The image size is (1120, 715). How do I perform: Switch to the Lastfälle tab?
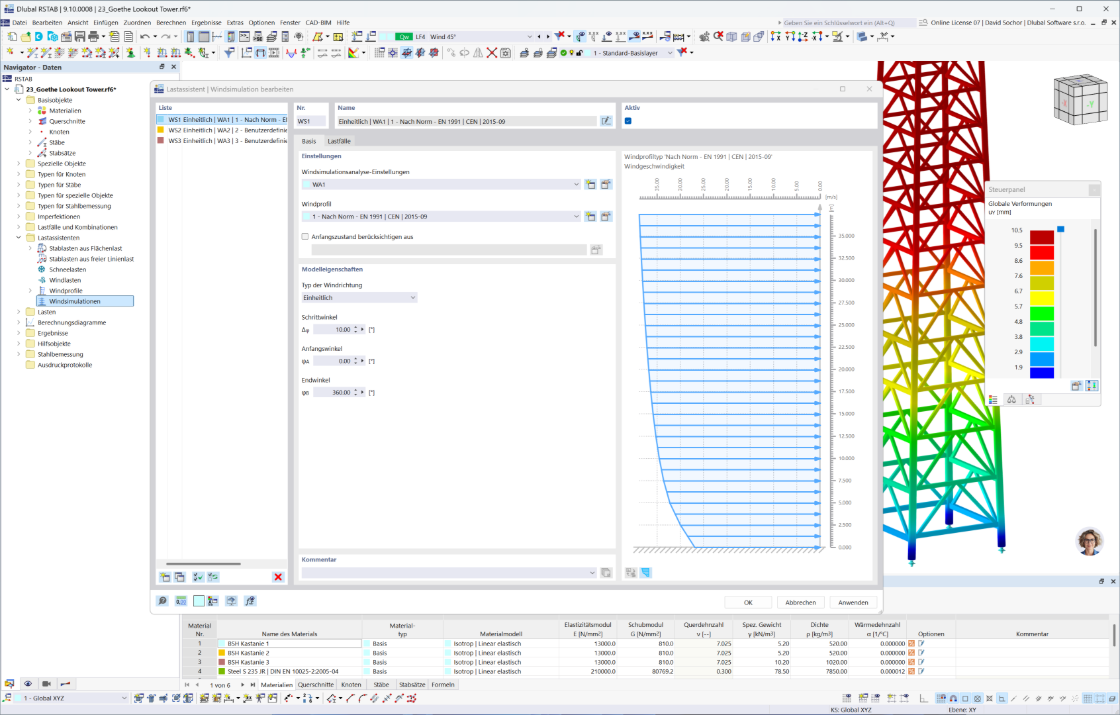point(339,141)
